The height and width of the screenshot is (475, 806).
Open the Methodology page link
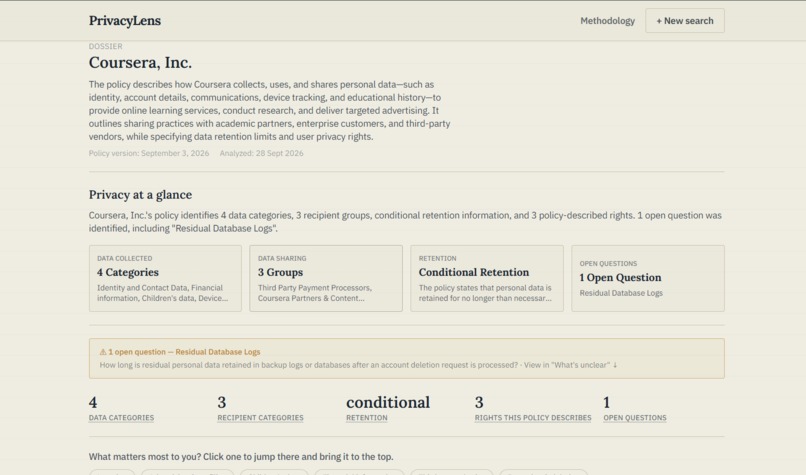pos(607,21)
